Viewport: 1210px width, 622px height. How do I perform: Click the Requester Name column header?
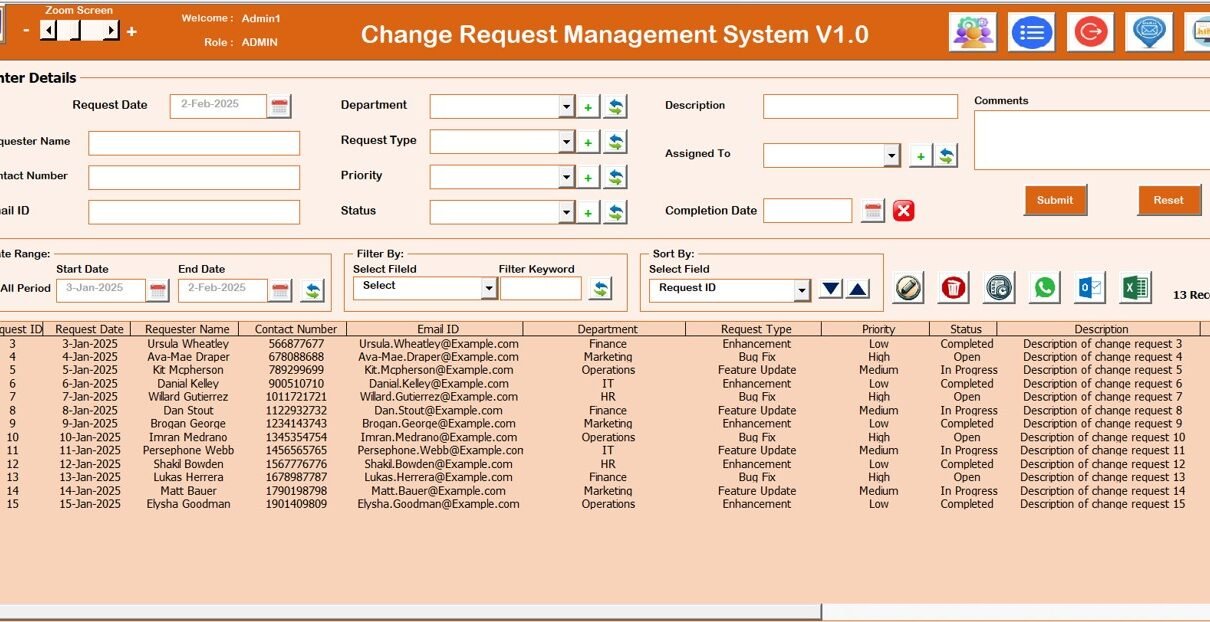187,329
